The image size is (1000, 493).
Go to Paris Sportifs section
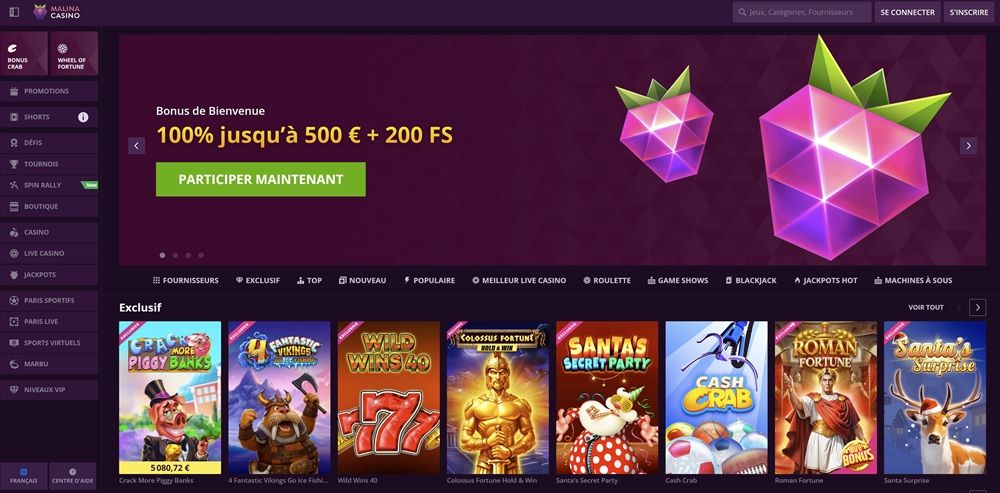pos(49,300)
